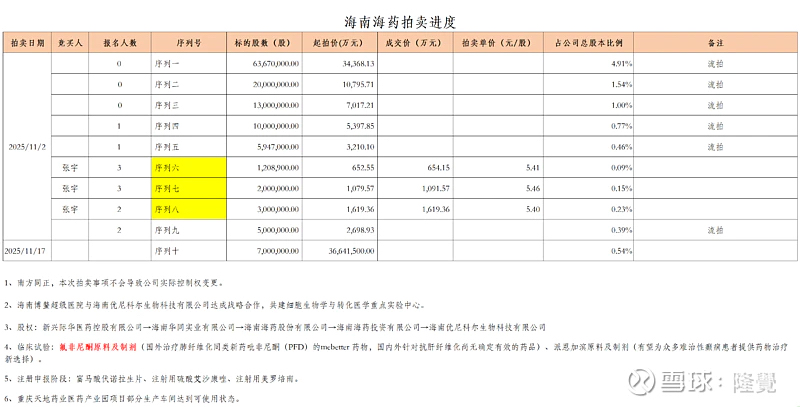
Task: Click 张宇 in the 序列六 row
Action: [69, 168]
